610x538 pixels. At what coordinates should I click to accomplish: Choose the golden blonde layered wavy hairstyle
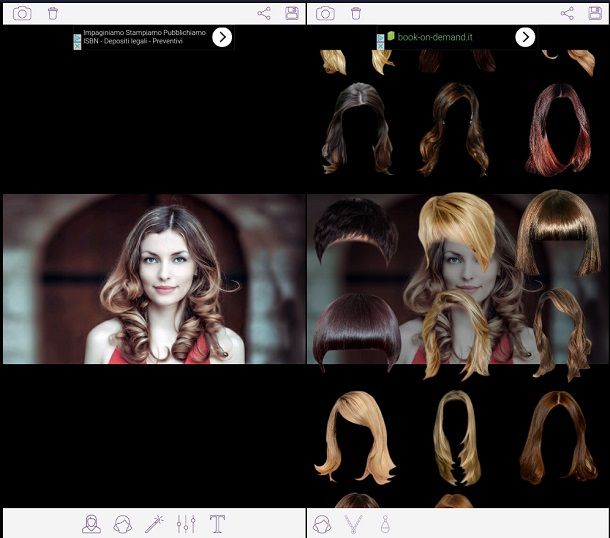tap(456, 335)
